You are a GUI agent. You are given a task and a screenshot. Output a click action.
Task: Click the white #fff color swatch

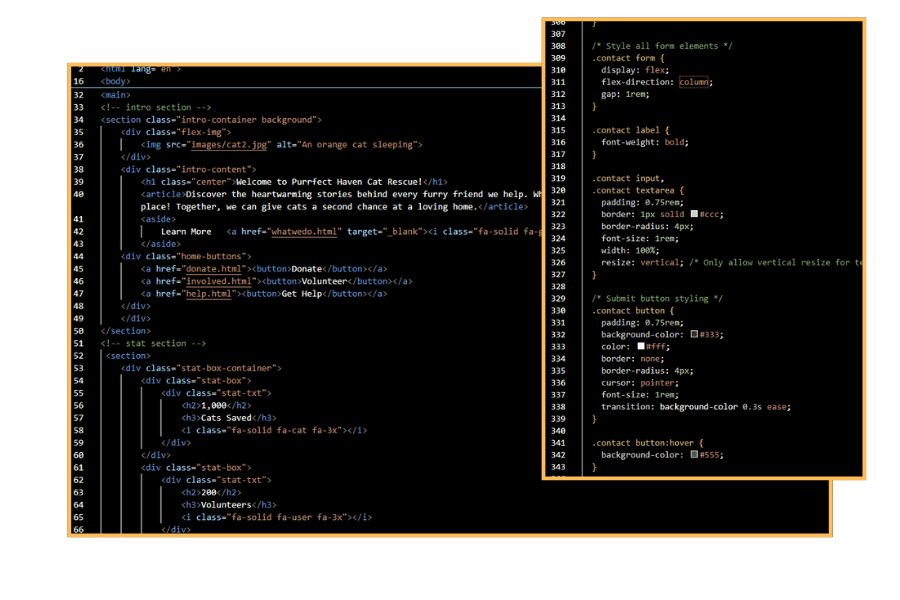(641, 346)
